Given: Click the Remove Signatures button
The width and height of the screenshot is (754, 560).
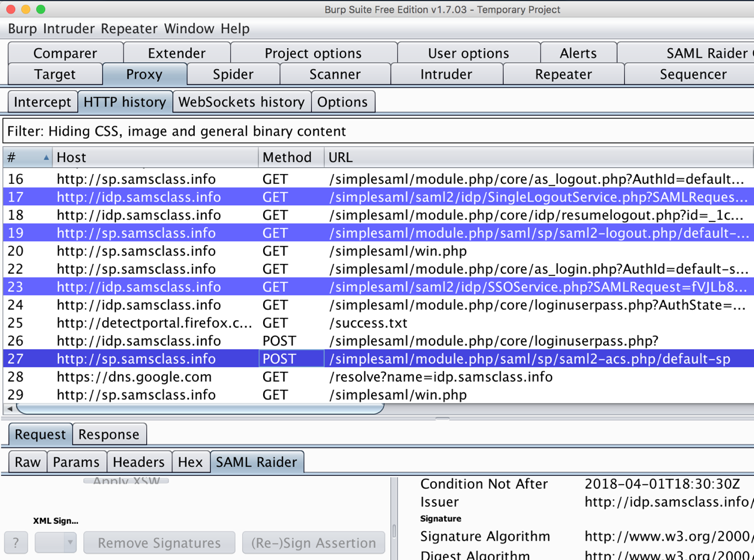Looking at the screenshot, I should click(160, 543).
